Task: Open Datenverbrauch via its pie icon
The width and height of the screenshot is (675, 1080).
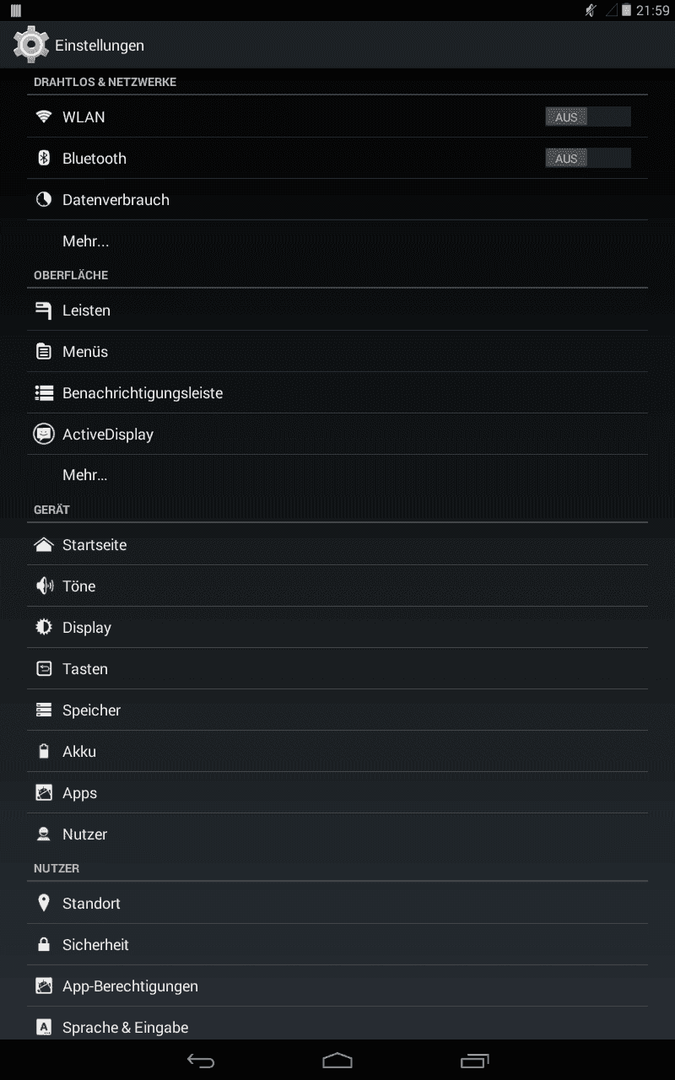Action: coord(43,199)
